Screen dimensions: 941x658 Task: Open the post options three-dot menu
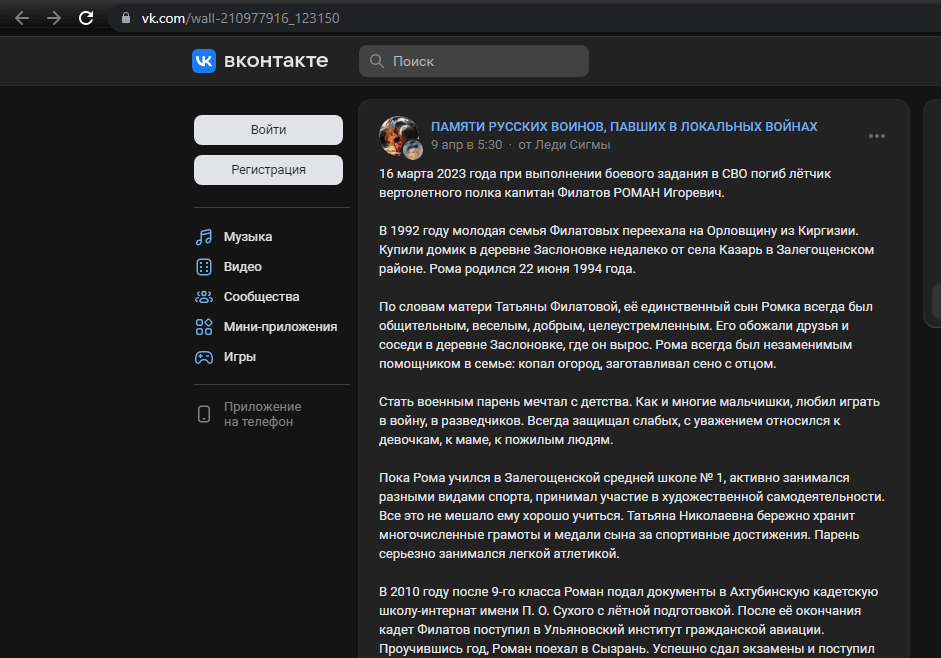coord(877,136)
